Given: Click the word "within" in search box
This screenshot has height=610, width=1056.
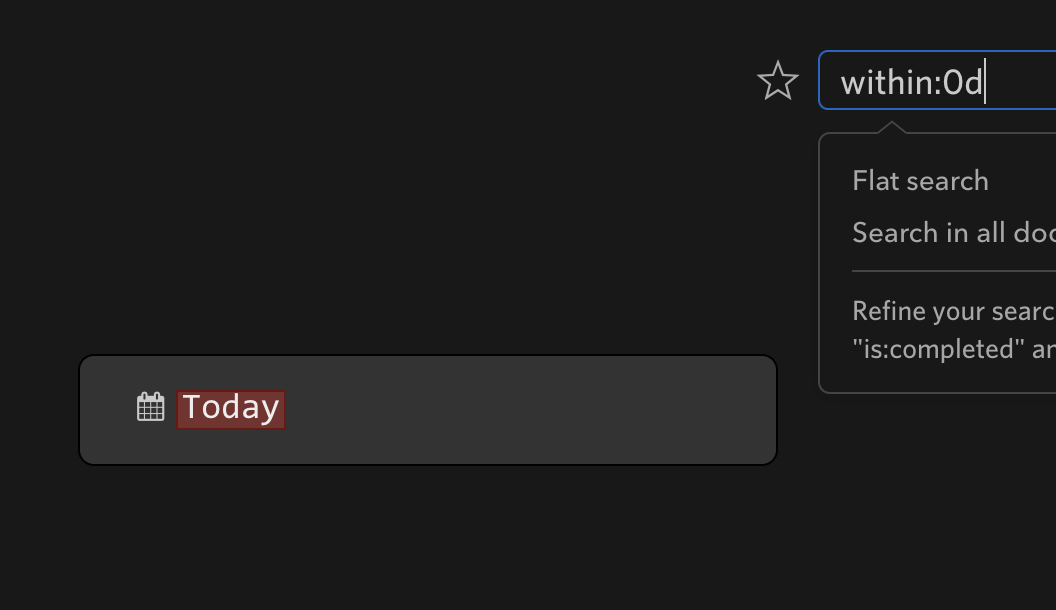Looking at the screenshot, I should [x=888, y=82].
